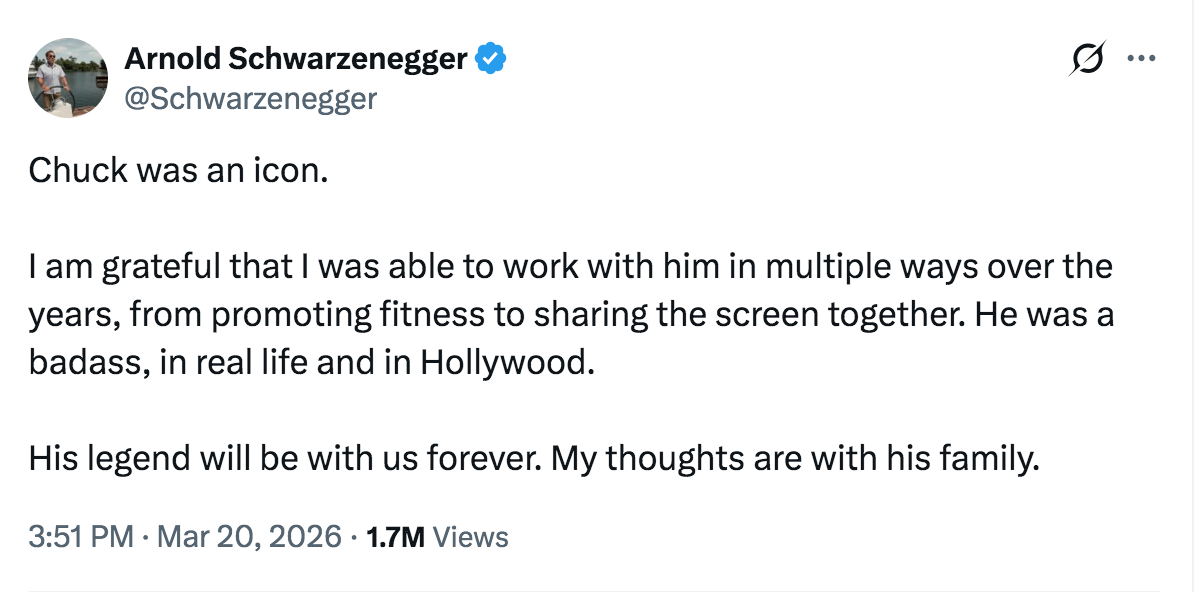1202x592 pixels.
Task: Click the 3:51 PM timestamp
Action: (x=81, y=537)
